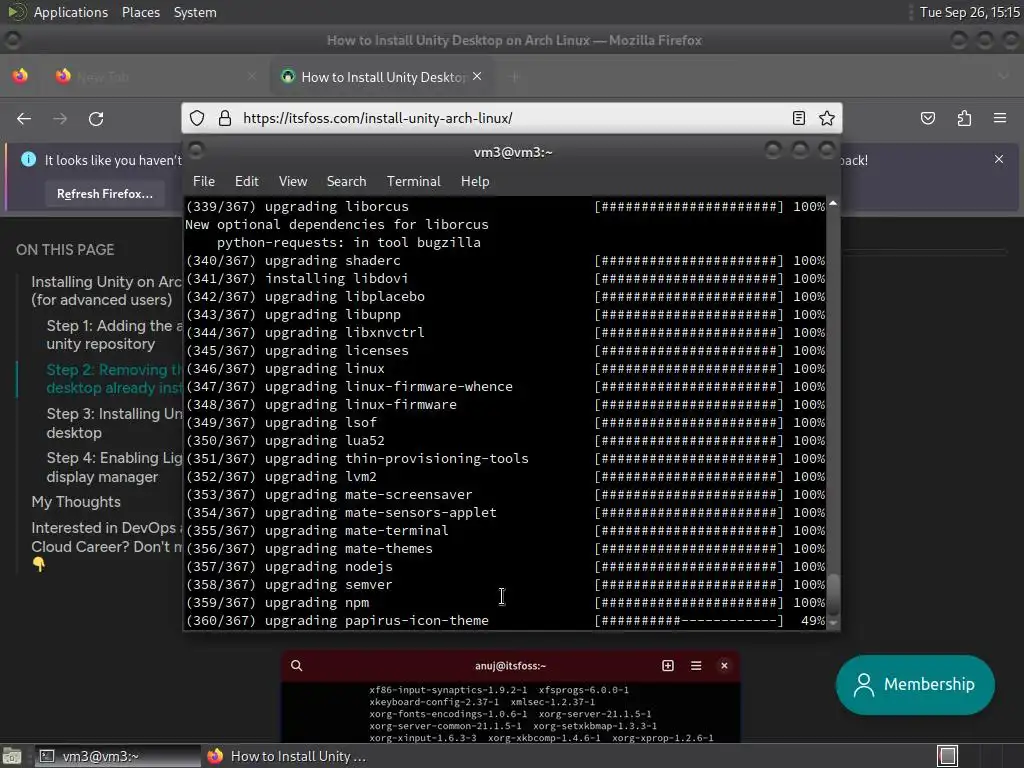Viewport: 1024px width, 768px height.
Task: Bookmark this page with star icon
Action: click(x=827, y=118)
